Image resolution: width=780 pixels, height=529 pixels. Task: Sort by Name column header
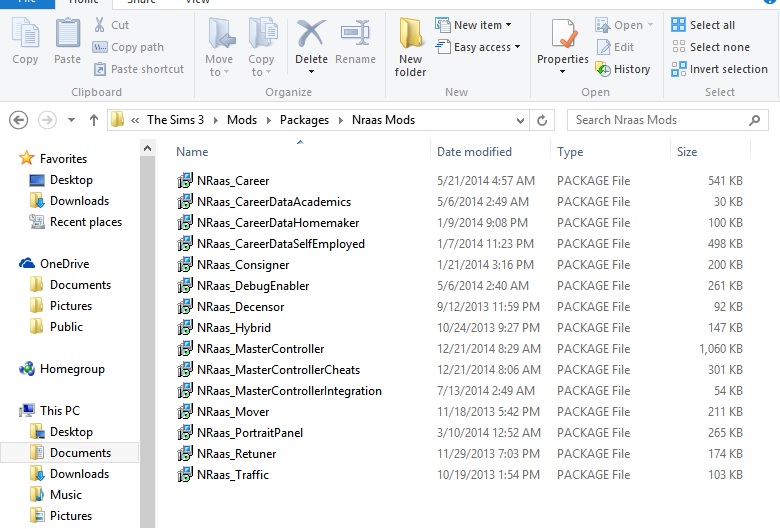tap(192, 152)
